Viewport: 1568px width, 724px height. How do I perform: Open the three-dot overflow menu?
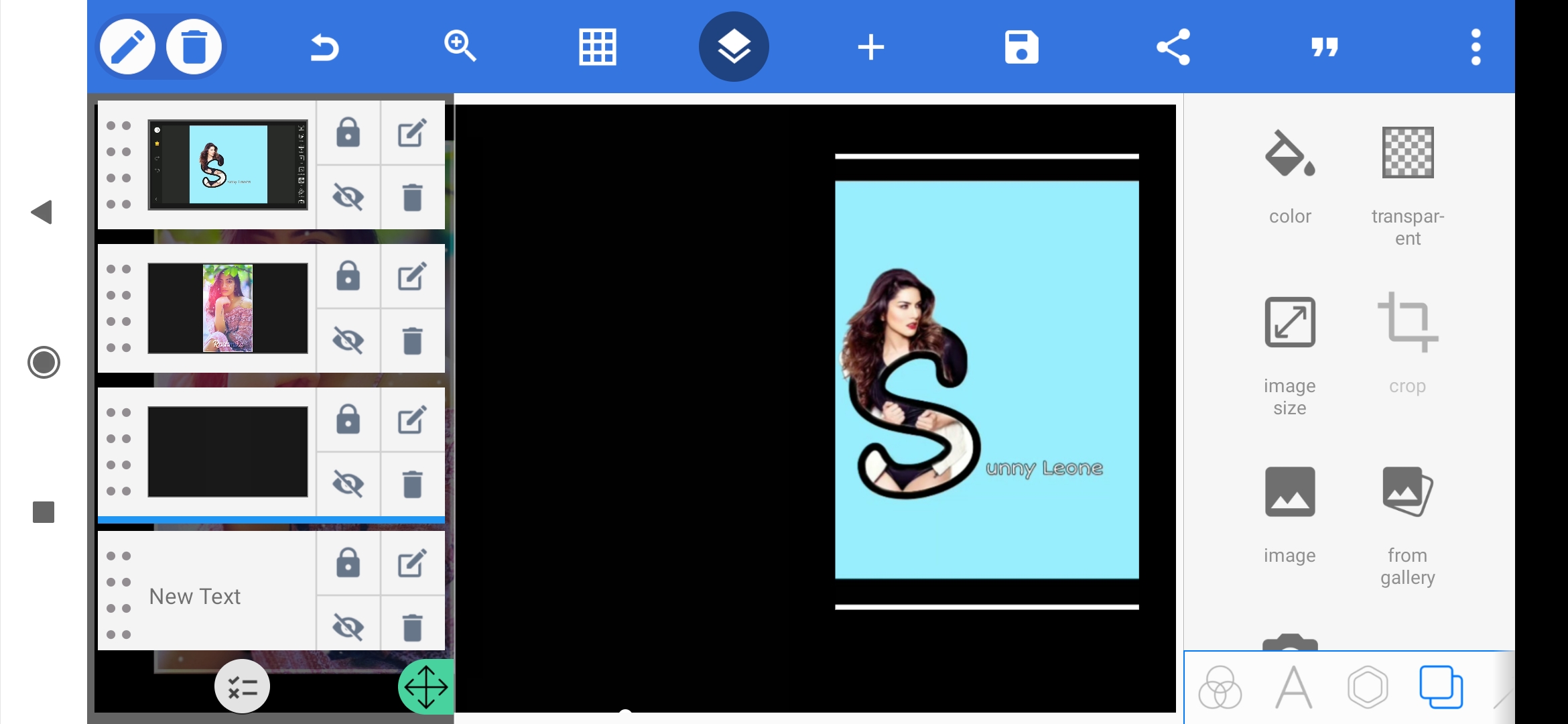coord(1476,47)
